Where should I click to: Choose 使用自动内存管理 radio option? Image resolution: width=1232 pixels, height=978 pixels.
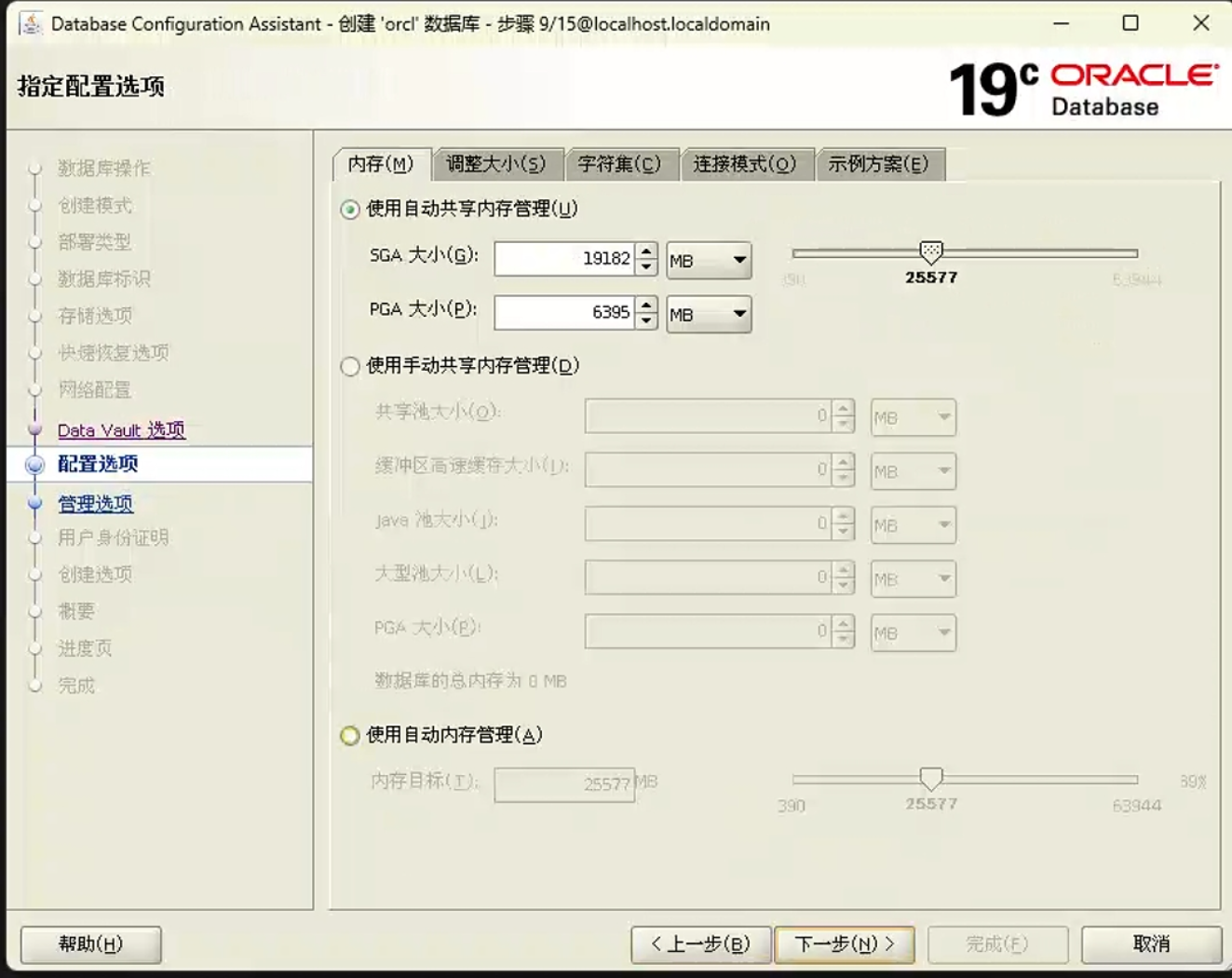(x=350, y=736)
